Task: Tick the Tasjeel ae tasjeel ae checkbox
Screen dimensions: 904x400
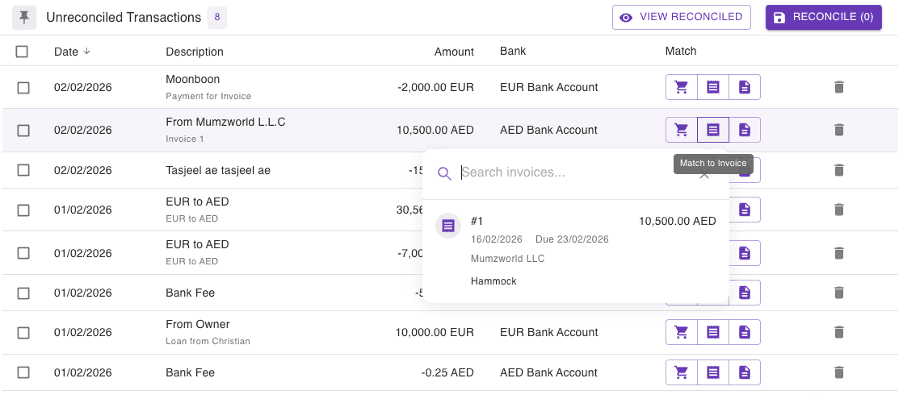Action: coord(23,171)
